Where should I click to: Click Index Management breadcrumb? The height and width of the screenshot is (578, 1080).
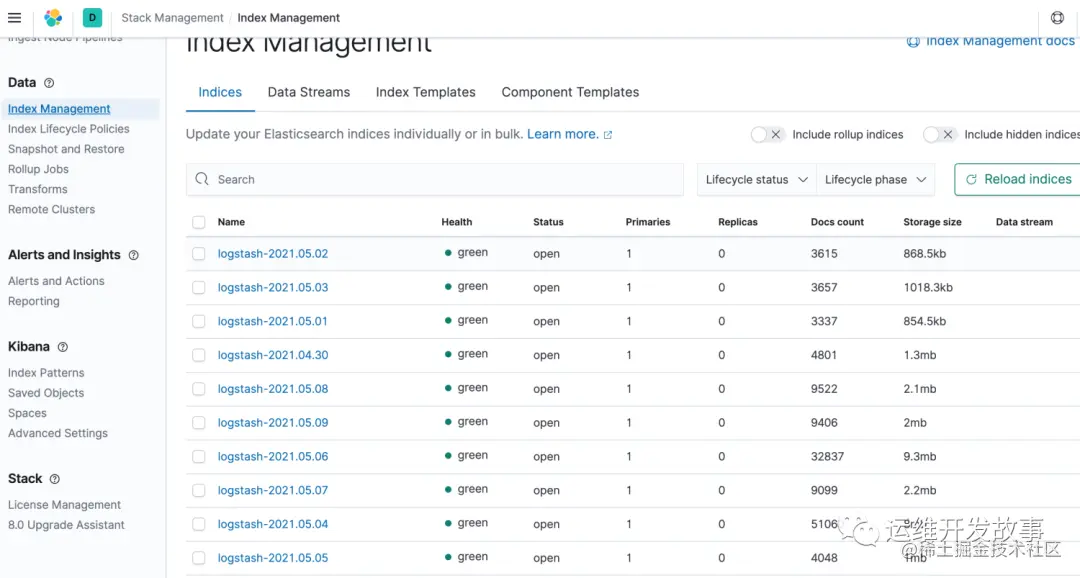click(289, 18)
